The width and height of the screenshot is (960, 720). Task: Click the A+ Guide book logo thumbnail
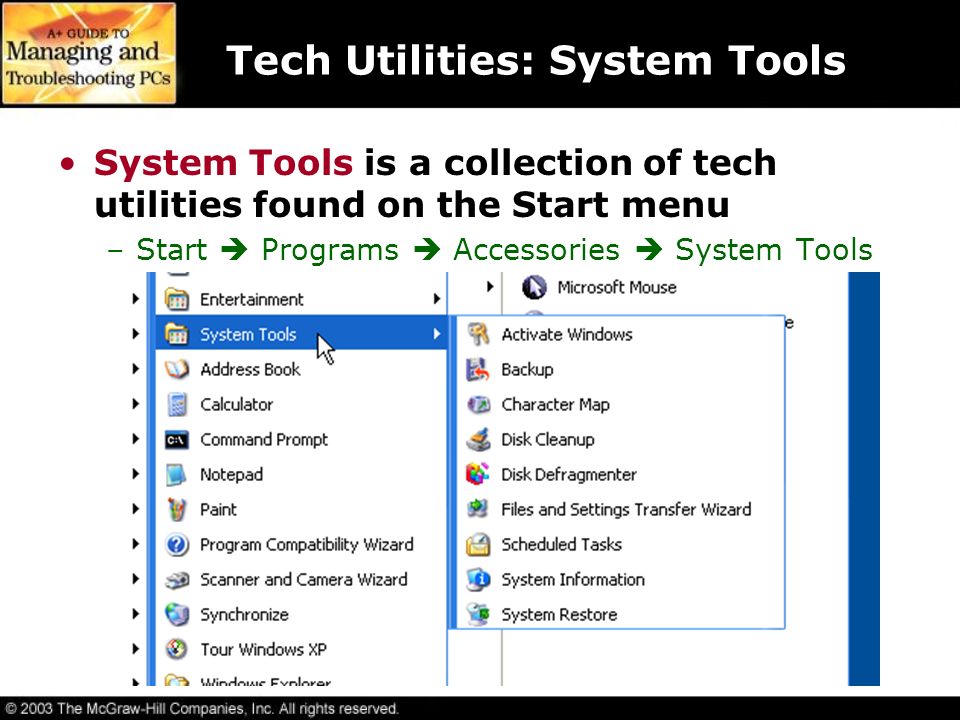coord(89,53)
